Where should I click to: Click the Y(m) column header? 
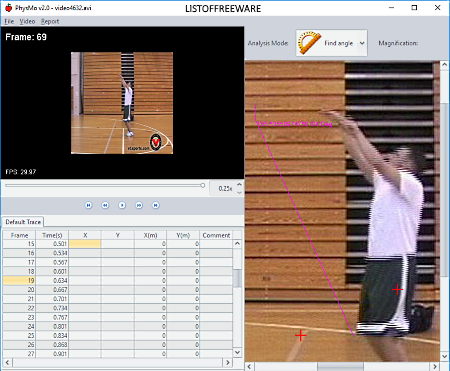click(183, 235)
